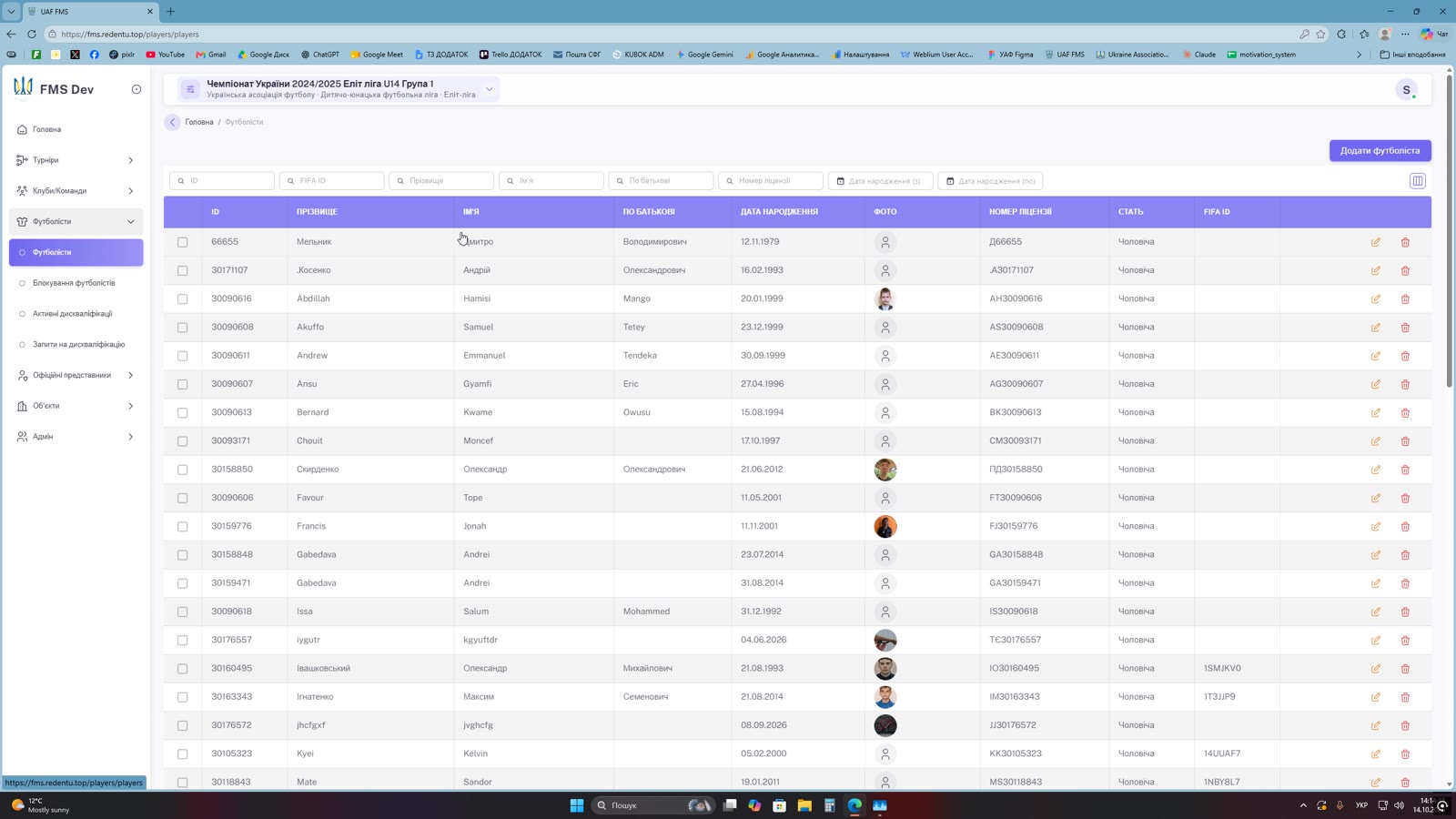This screenshot has width=1456, height=819.
Task: Expand tournament selector Чемпіонат України dropdown
Action: click(489, 89)
